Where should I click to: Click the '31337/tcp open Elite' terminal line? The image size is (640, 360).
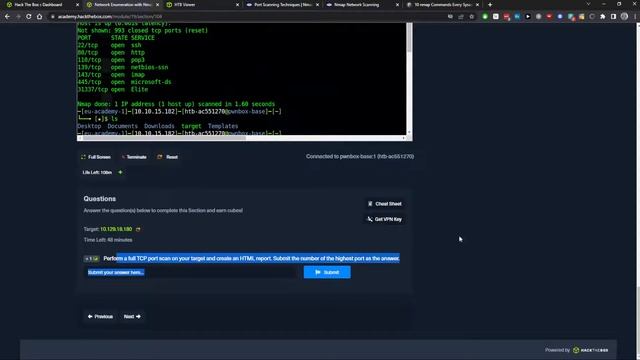coord(113,89)
